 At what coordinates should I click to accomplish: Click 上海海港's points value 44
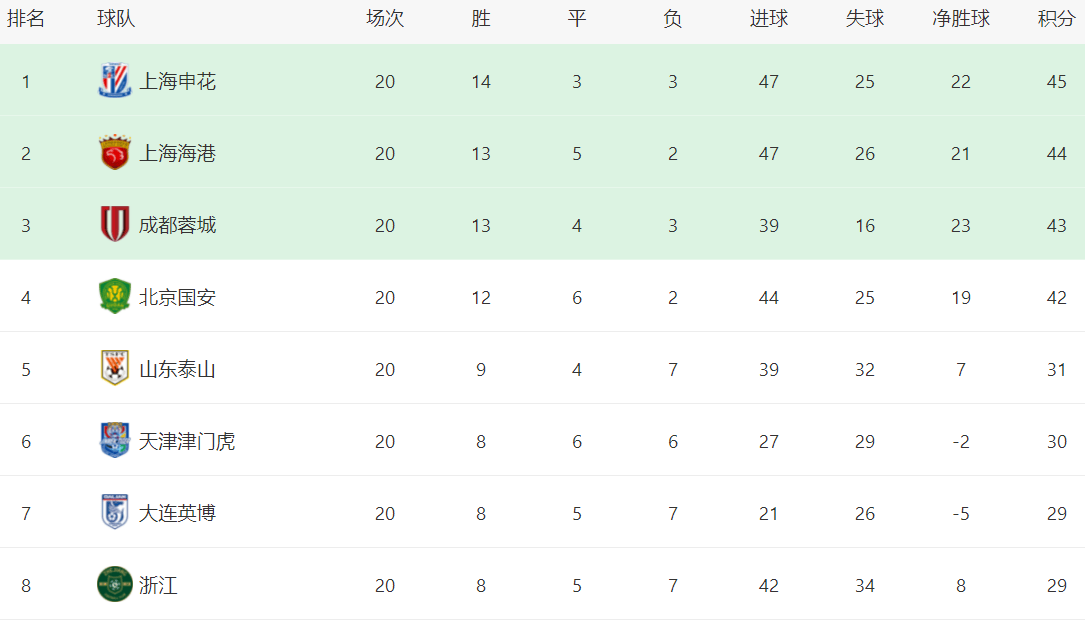point(1057,154)
